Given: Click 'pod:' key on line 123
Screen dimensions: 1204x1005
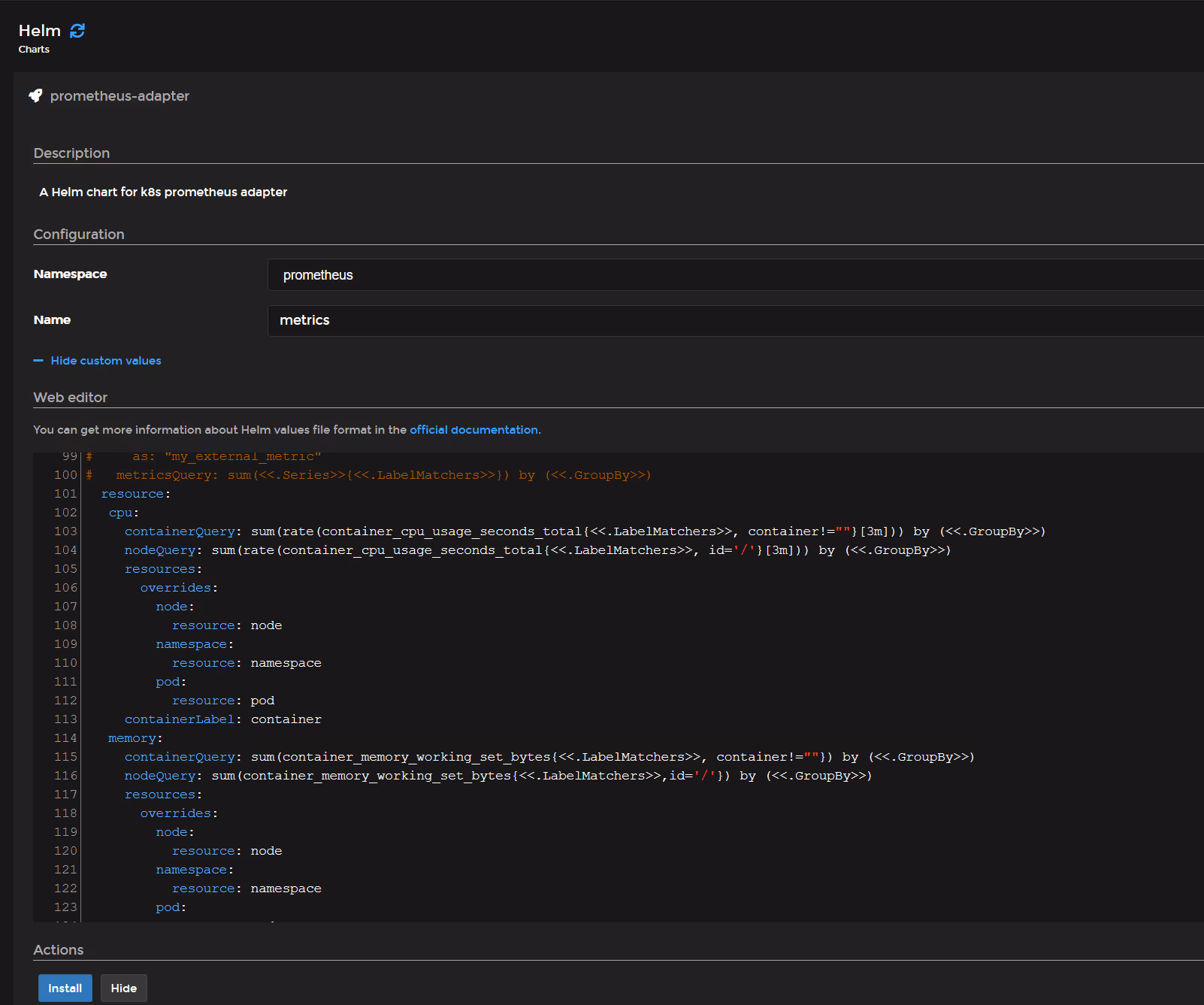Looking at the screenshot, I should pyautogui.click(x=171, y=907).
